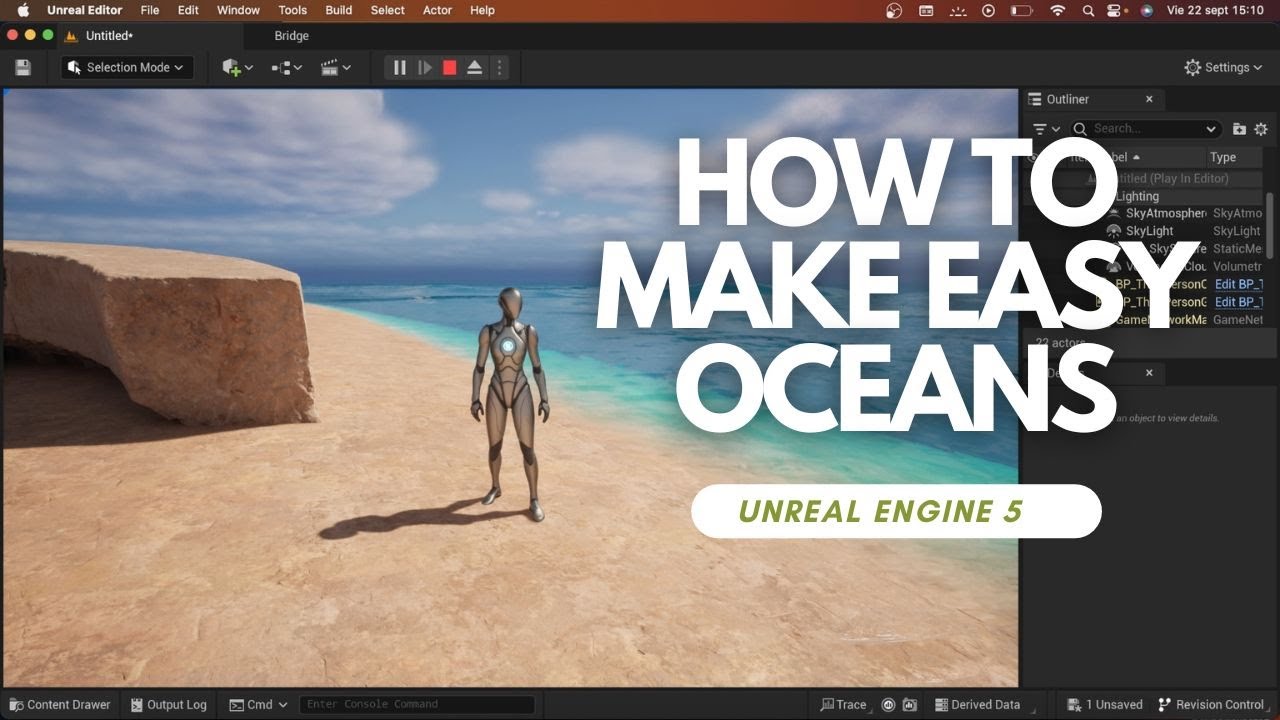Screen dimensions: 1280x720
Task: Open macOS Control Center icon
Action: [x=1116, y=10]
